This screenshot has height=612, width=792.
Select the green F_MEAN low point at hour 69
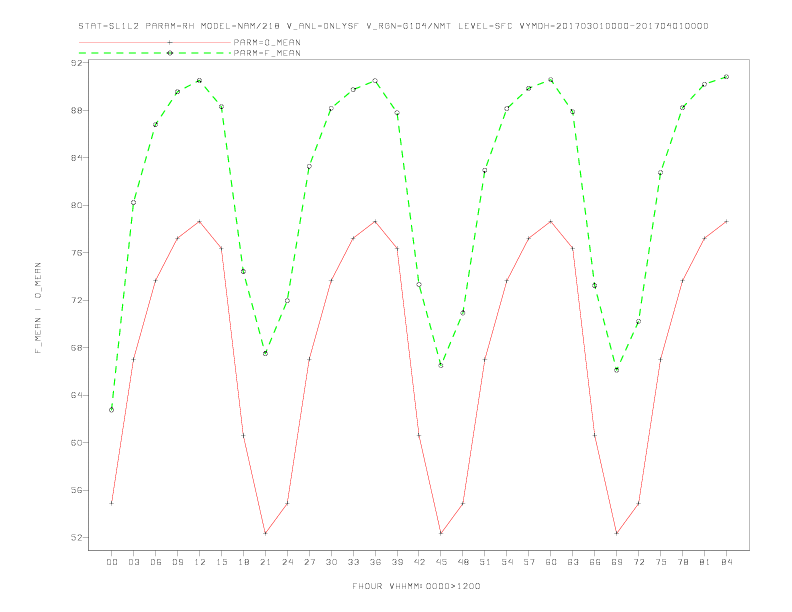click(617, 370)
